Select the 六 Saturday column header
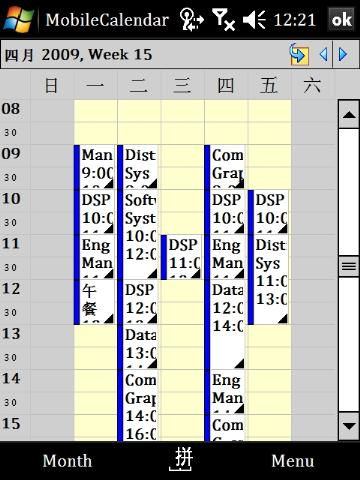This screenshot has width=360, height=480. click(313, 85)
